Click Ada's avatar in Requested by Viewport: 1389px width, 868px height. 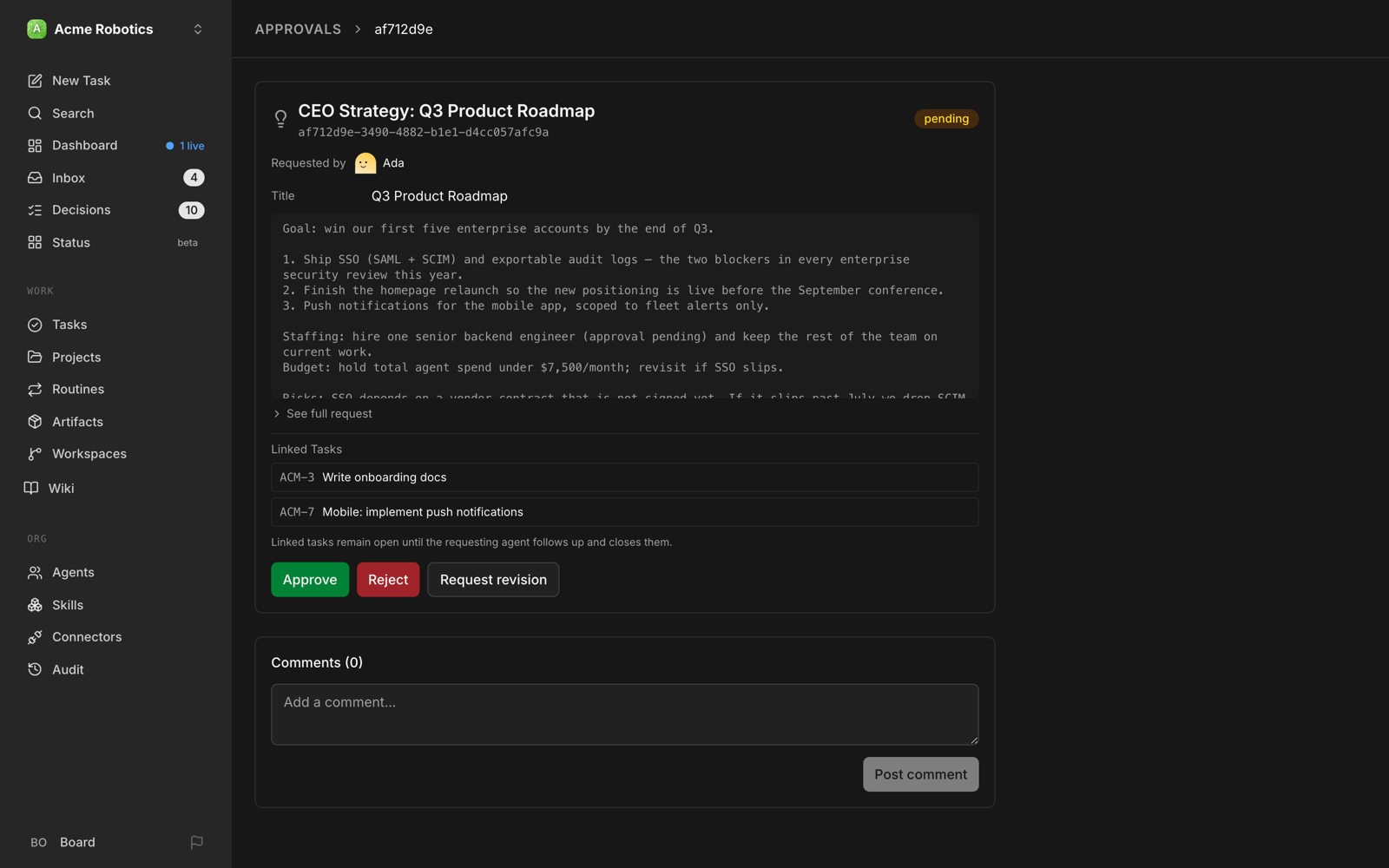pyautogui.click(x=365, y=163)
